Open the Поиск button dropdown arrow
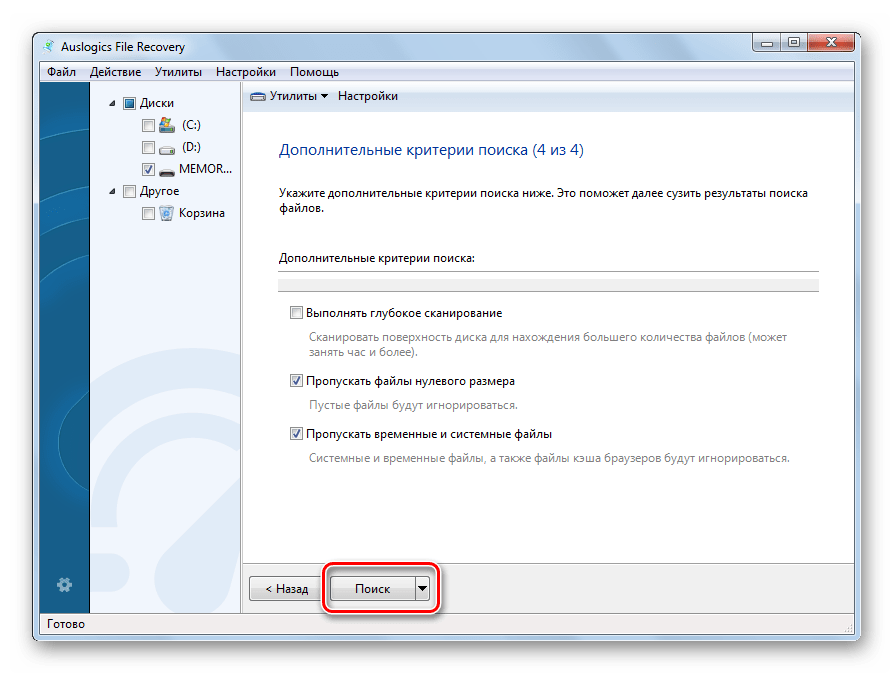Screen dimensions: 894x674 click(x=422, y=588)
